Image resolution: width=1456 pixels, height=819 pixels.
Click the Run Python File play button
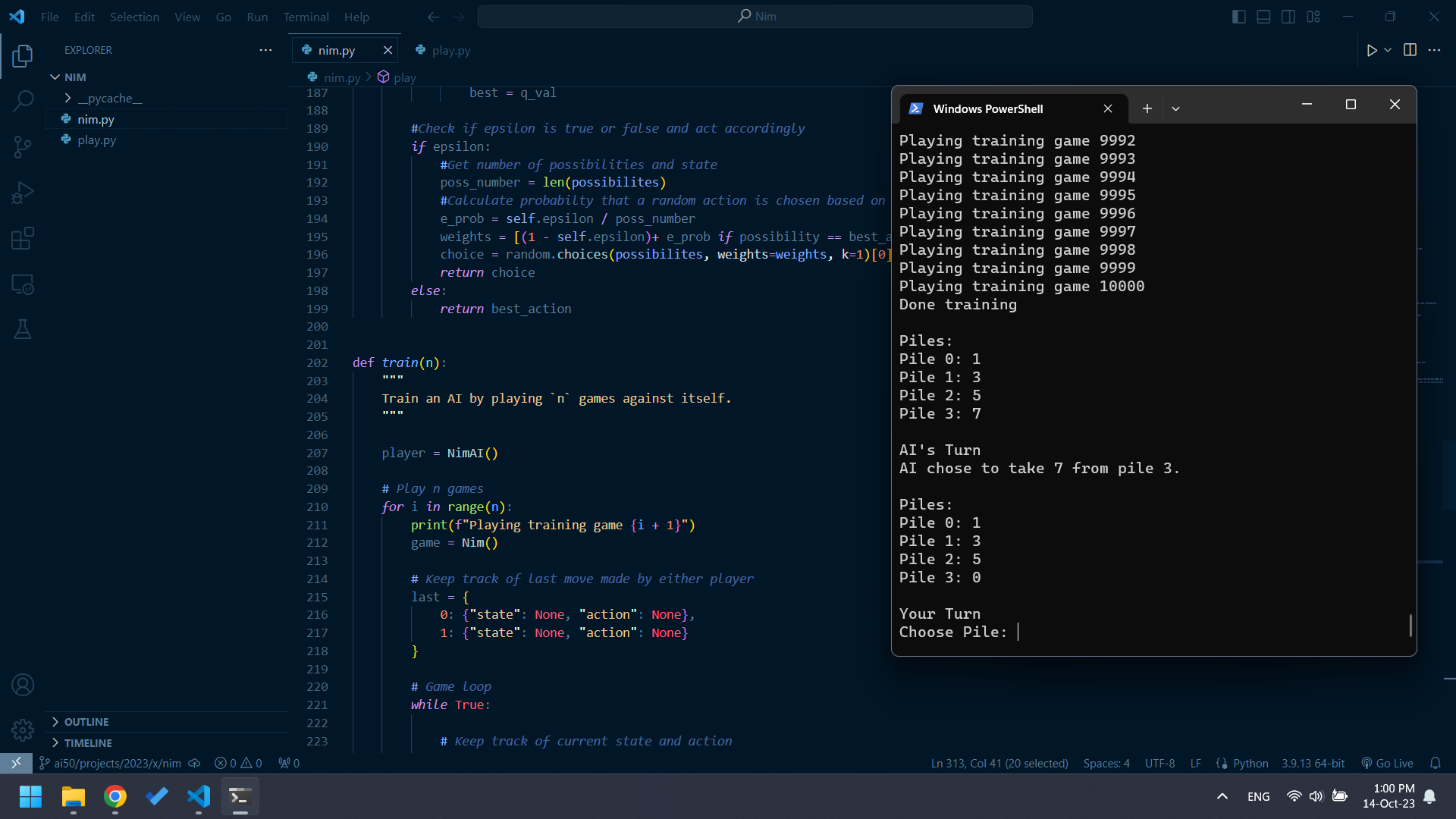1371,50
